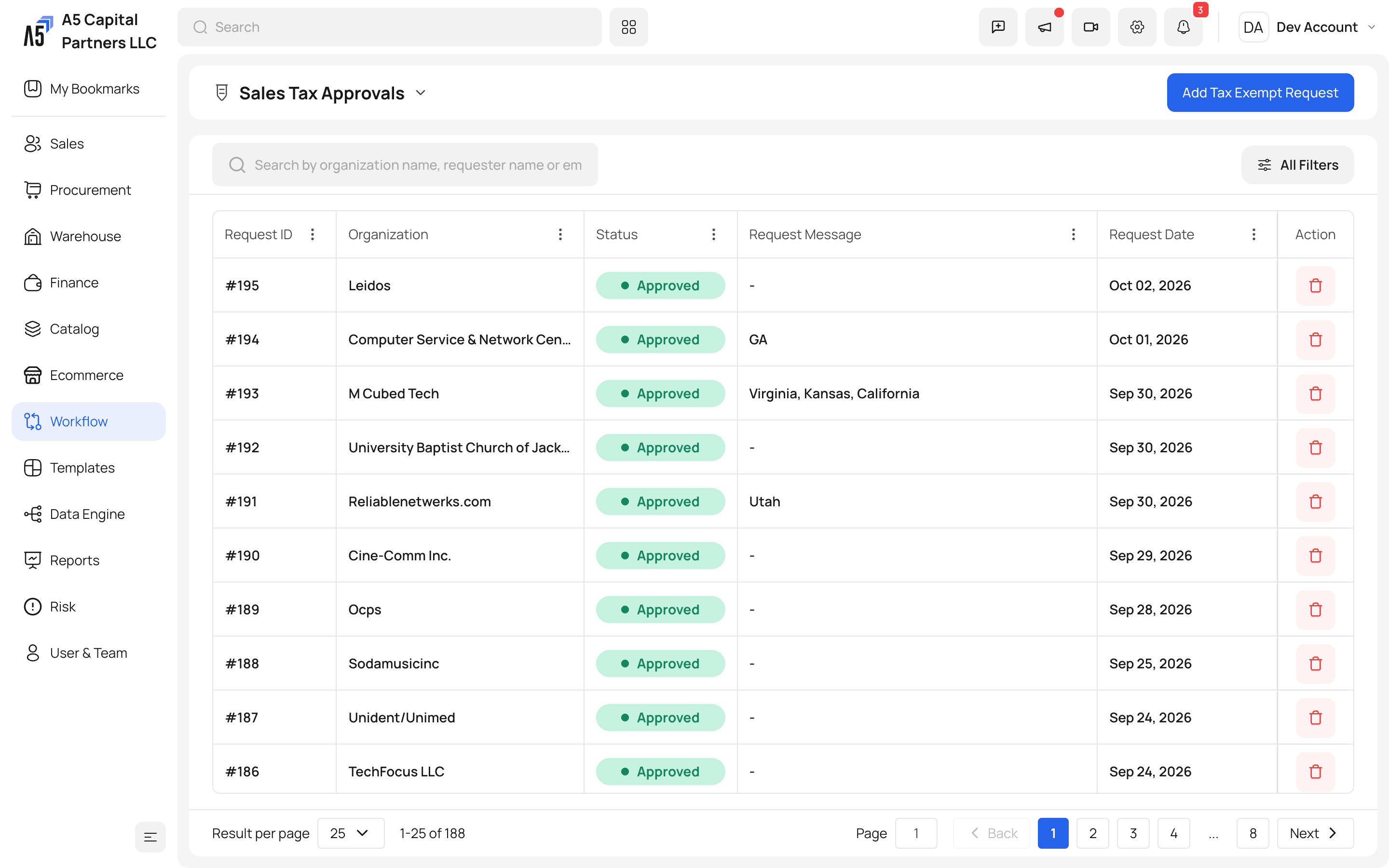
Task: Delete request #191 Reliablenetwerks.com
Action: [x=1316, y=501]
